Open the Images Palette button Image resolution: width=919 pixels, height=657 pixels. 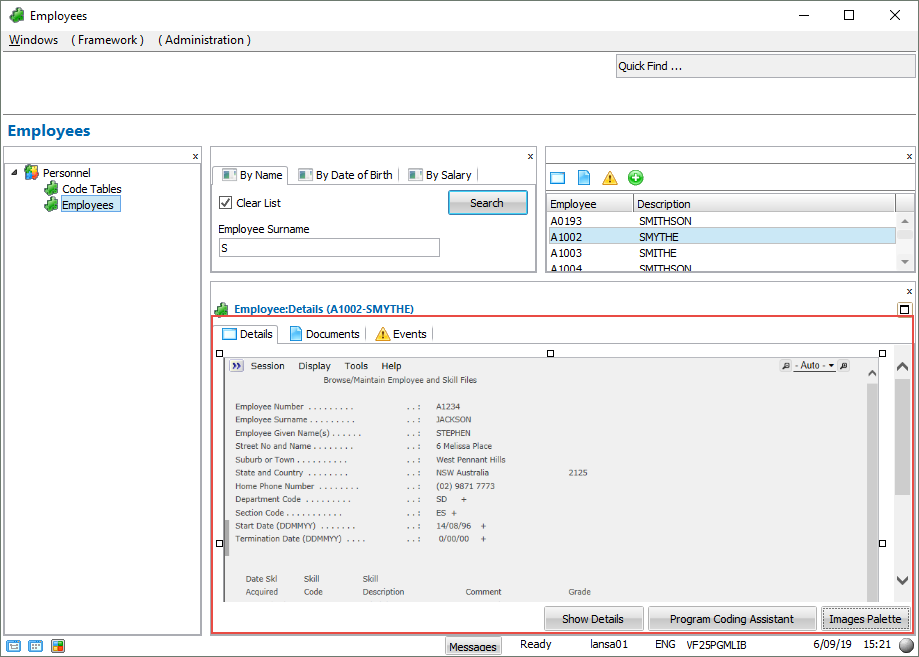pos(865,619)
